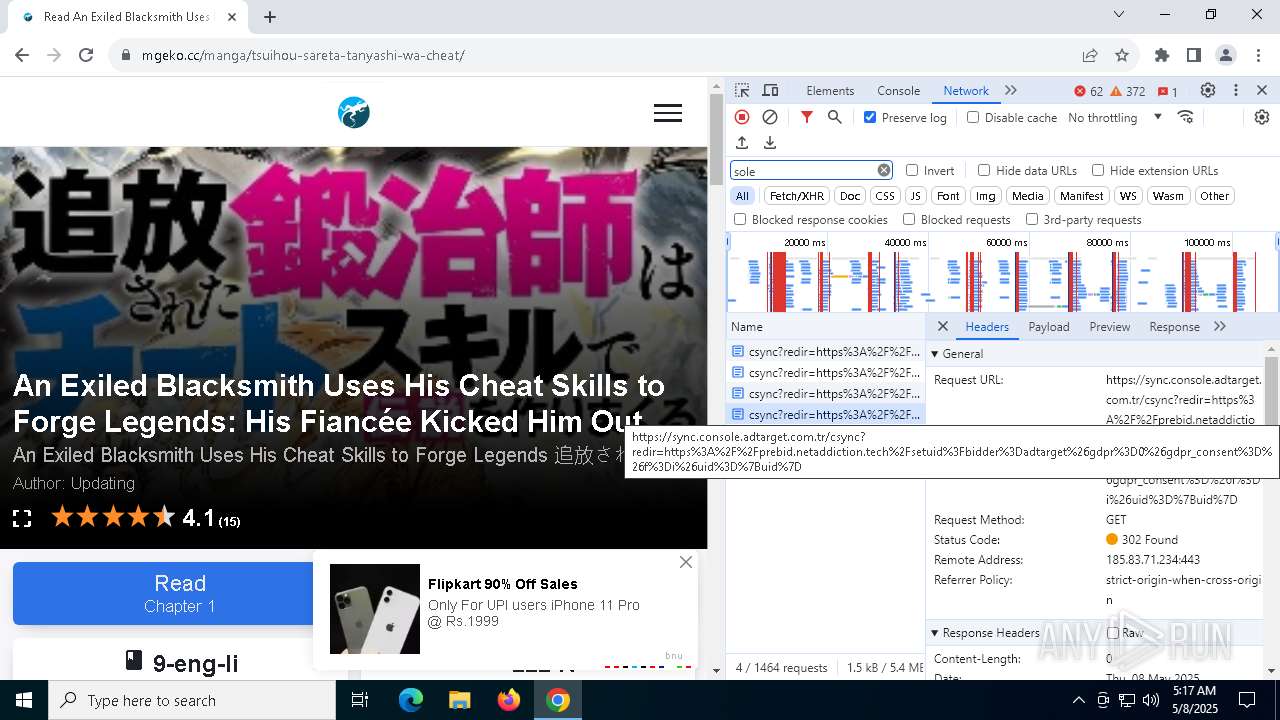Viewport: 1280px width, 720px height.
Task: Open the Payload tab
Action: coord(1049,326)
